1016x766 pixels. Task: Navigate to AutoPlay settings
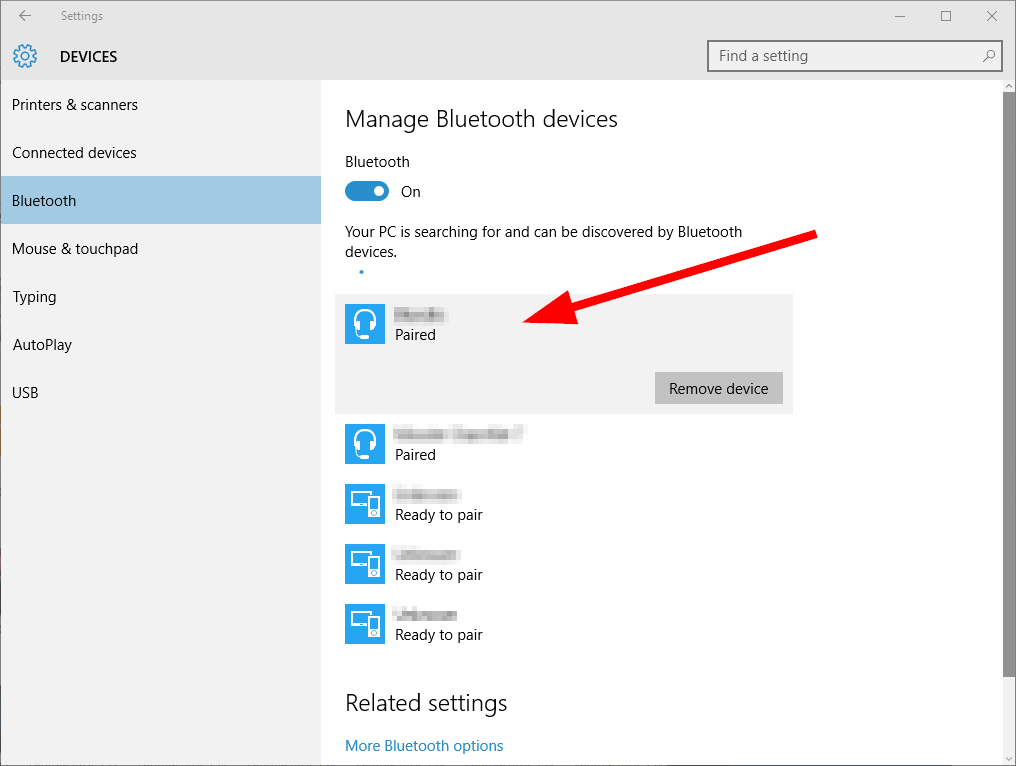pos(42,344)
